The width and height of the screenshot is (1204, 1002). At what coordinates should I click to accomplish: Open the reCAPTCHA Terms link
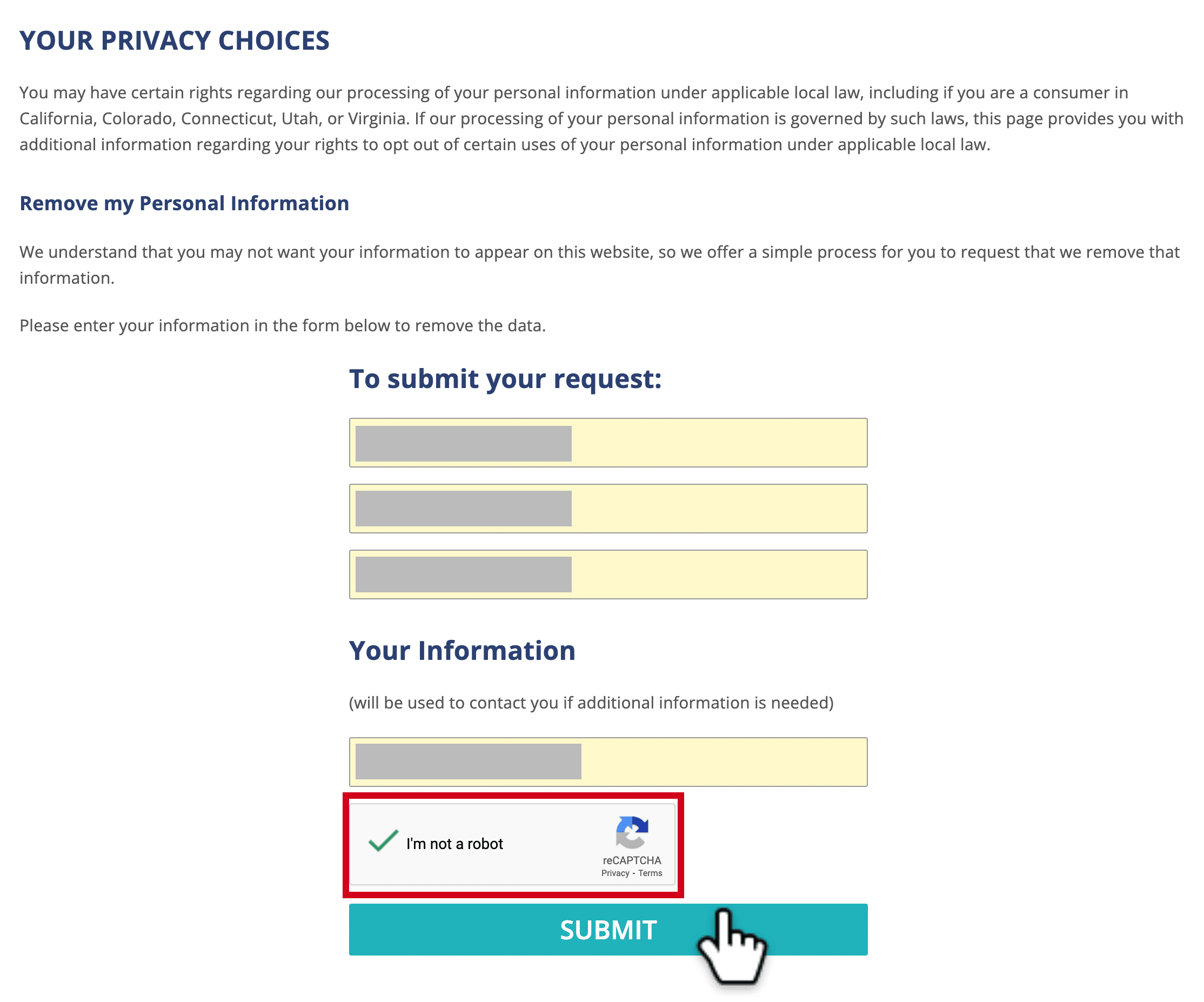(x=650, y=873)
